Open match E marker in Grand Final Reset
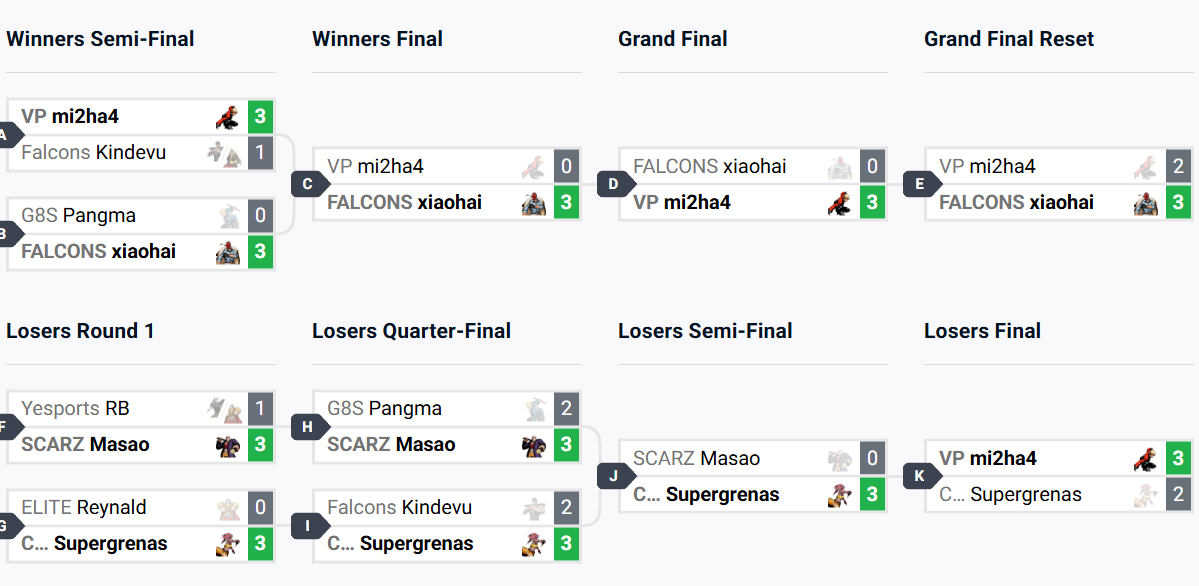1199x586 pixels. point(921,184)
